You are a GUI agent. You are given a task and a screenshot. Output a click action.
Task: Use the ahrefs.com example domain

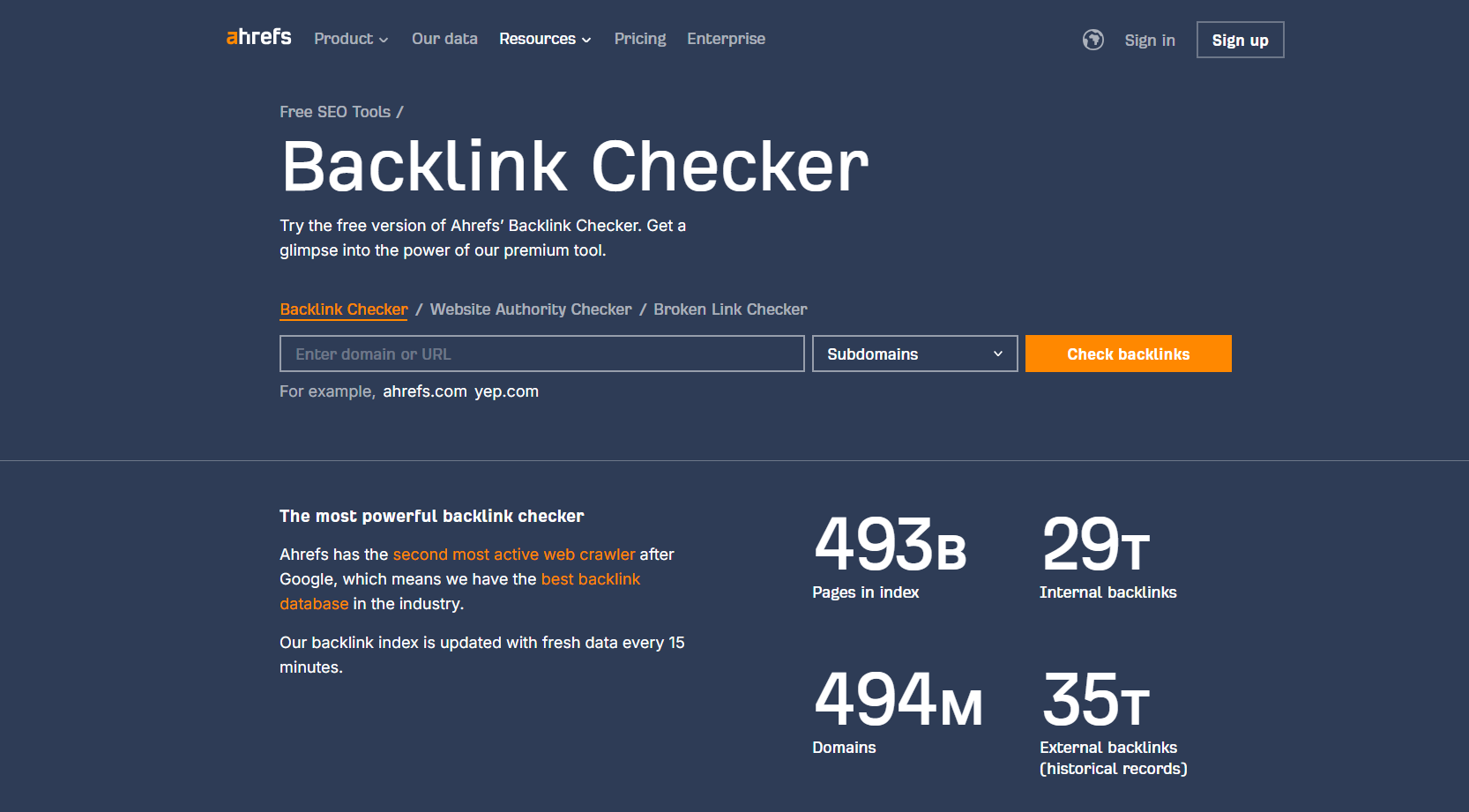pos(425,391)
